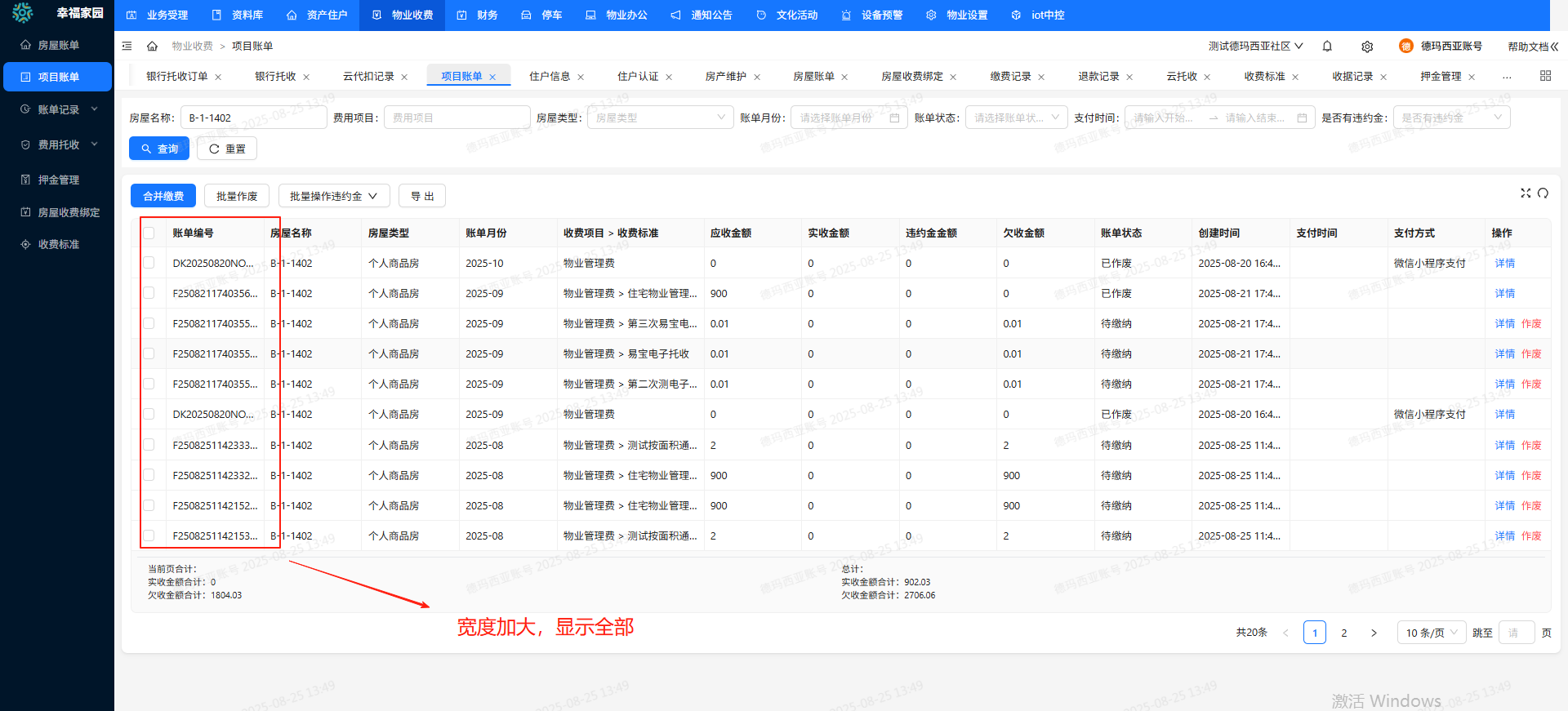Expand the 批量操作违约金 dropdown
Image resolution: width=1568 pixels, height=711 pixels.
(332, 196)
